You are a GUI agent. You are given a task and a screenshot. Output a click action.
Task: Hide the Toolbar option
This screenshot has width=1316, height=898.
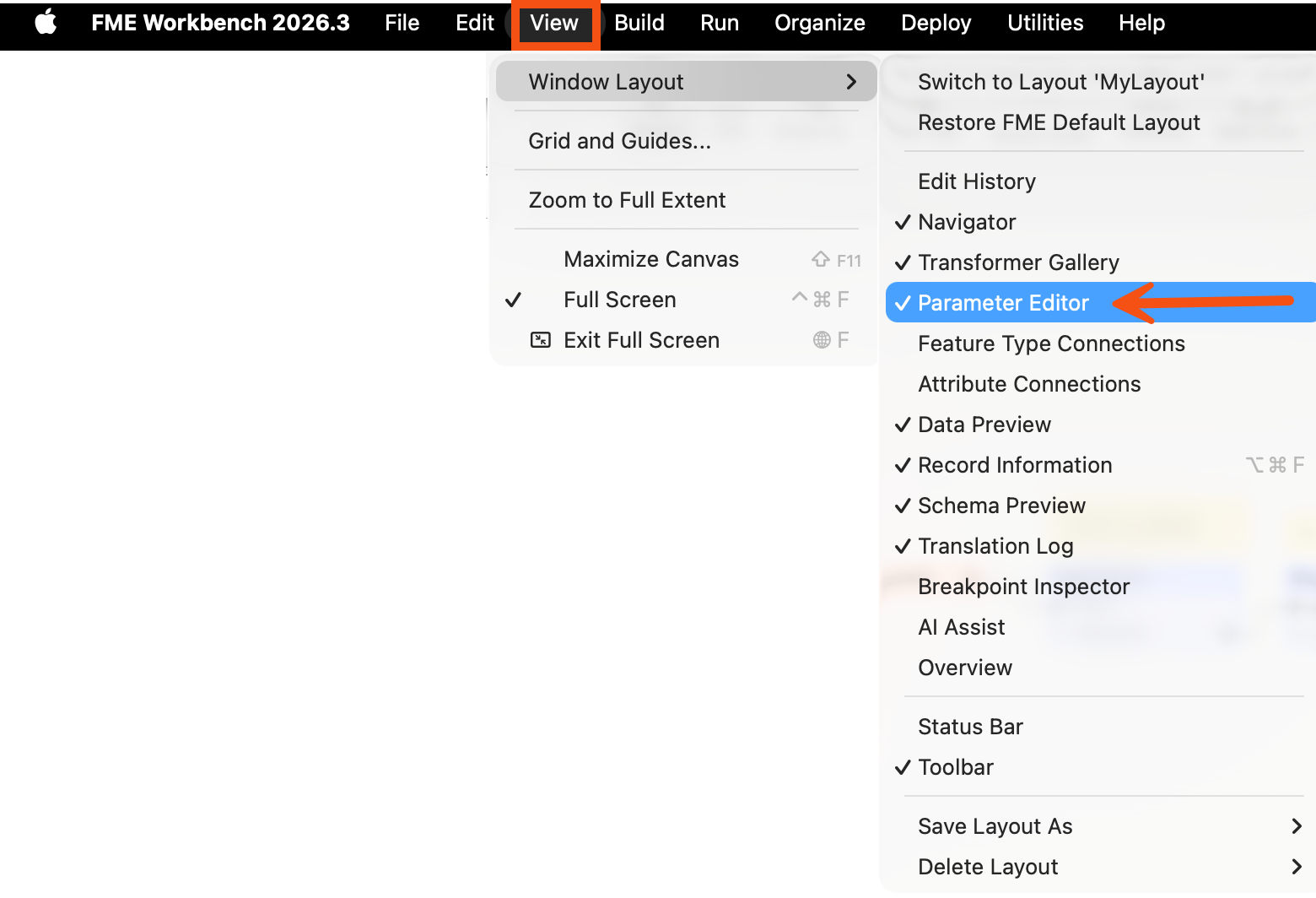click(1100, 767)
